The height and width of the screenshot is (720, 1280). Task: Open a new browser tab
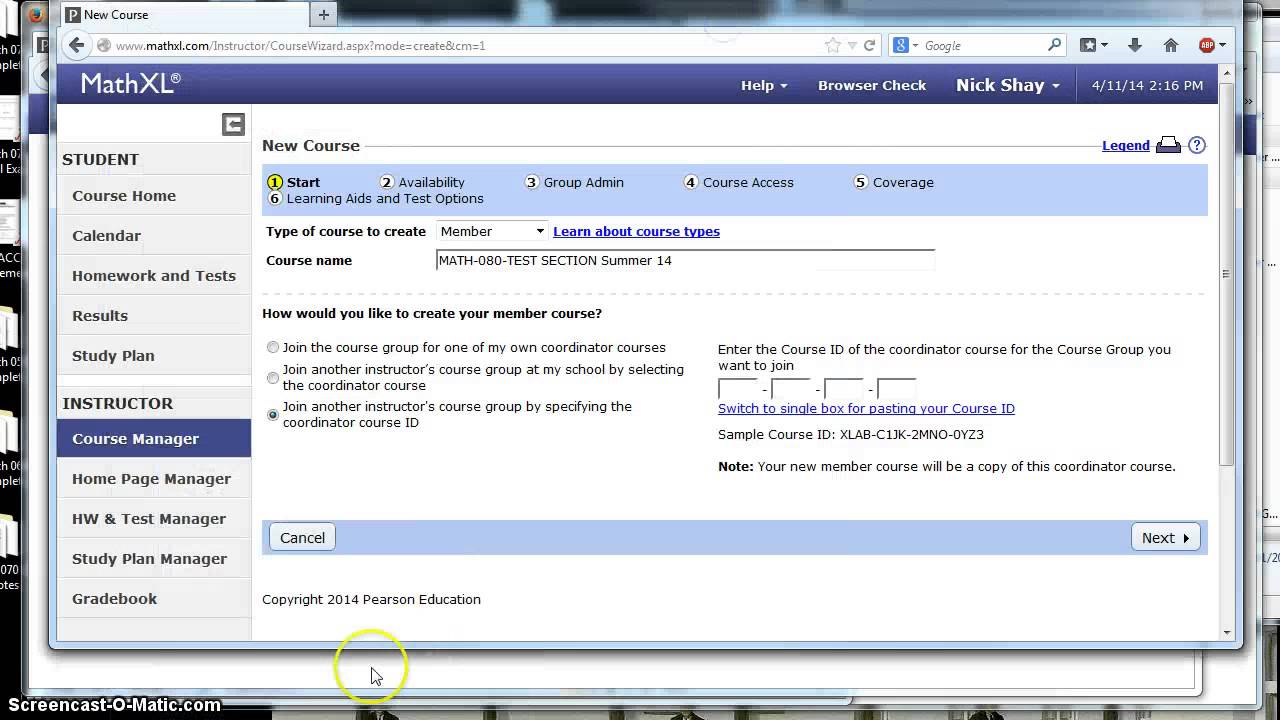[x=323, y=15]
